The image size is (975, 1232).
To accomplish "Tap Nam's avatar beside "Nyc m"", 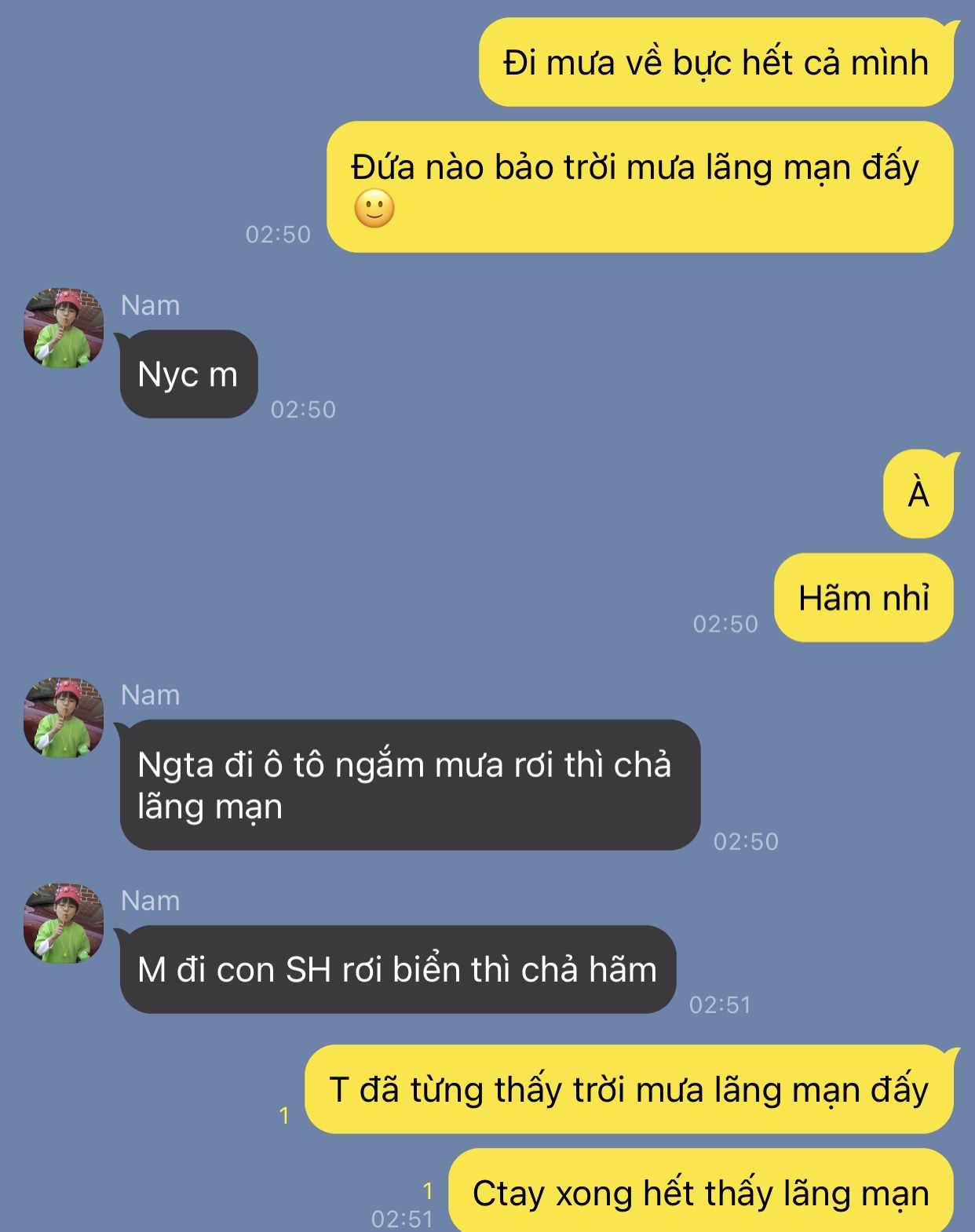I will tap(64, 328).
